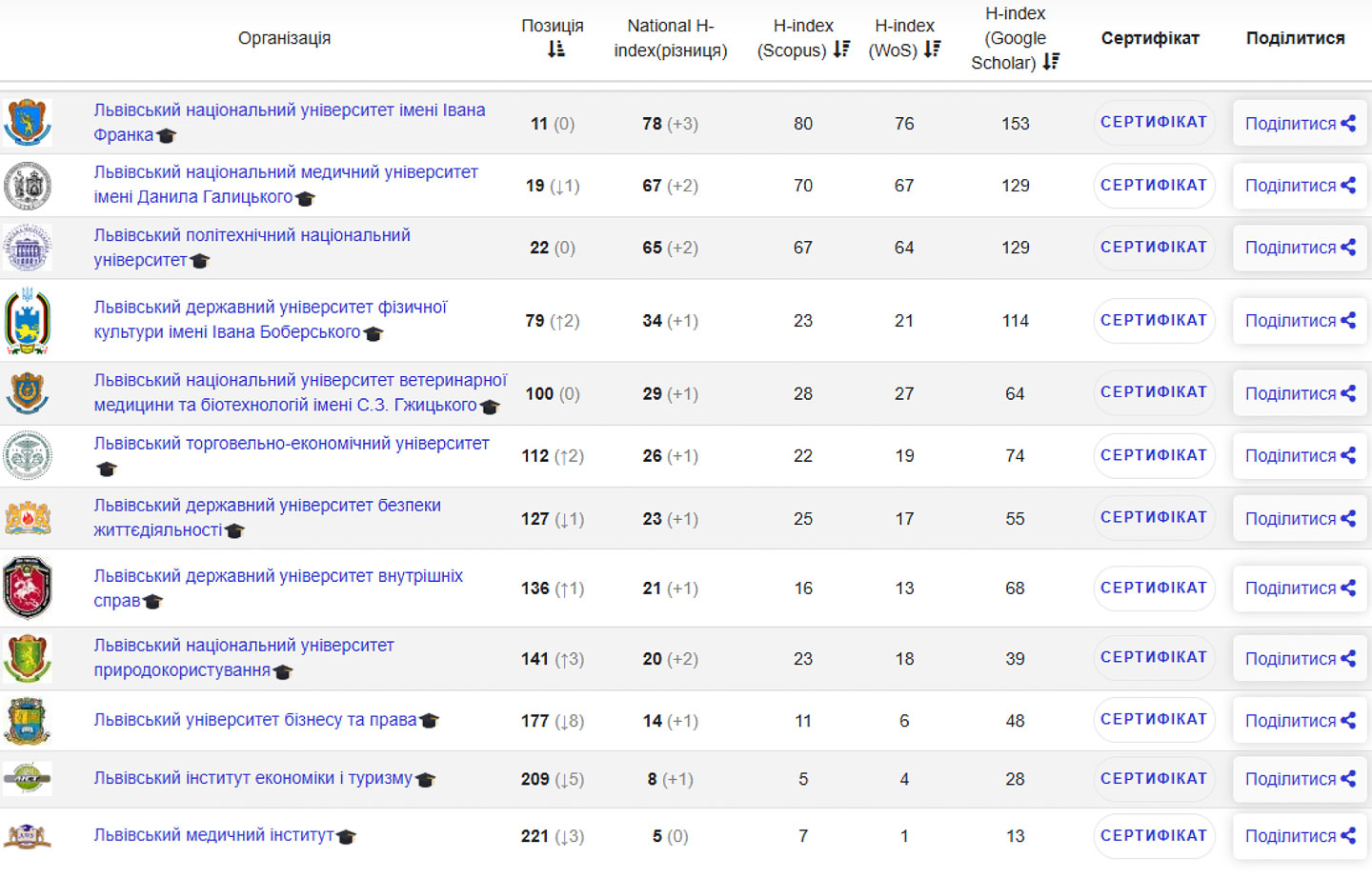Open Сертифікат for природокористування row
The width and height of the screenshot is (1372, 878).
click(x=1154, y=658)
